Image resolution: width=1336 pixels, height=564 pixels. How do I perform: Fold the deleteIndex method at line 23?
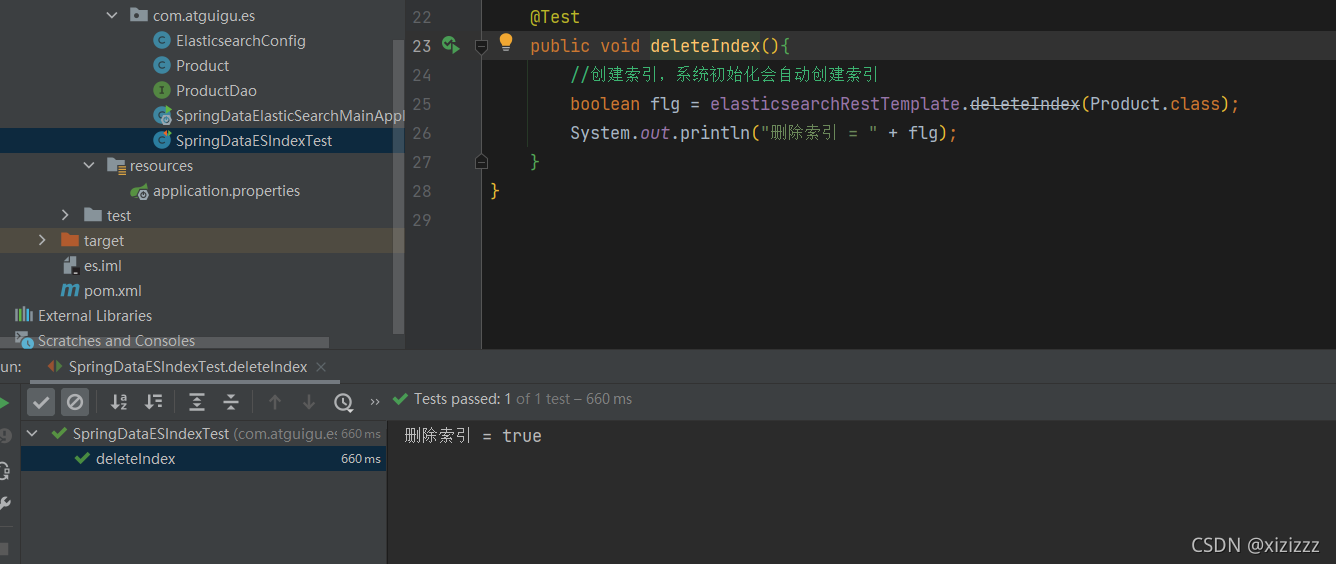tap(481, 46)
